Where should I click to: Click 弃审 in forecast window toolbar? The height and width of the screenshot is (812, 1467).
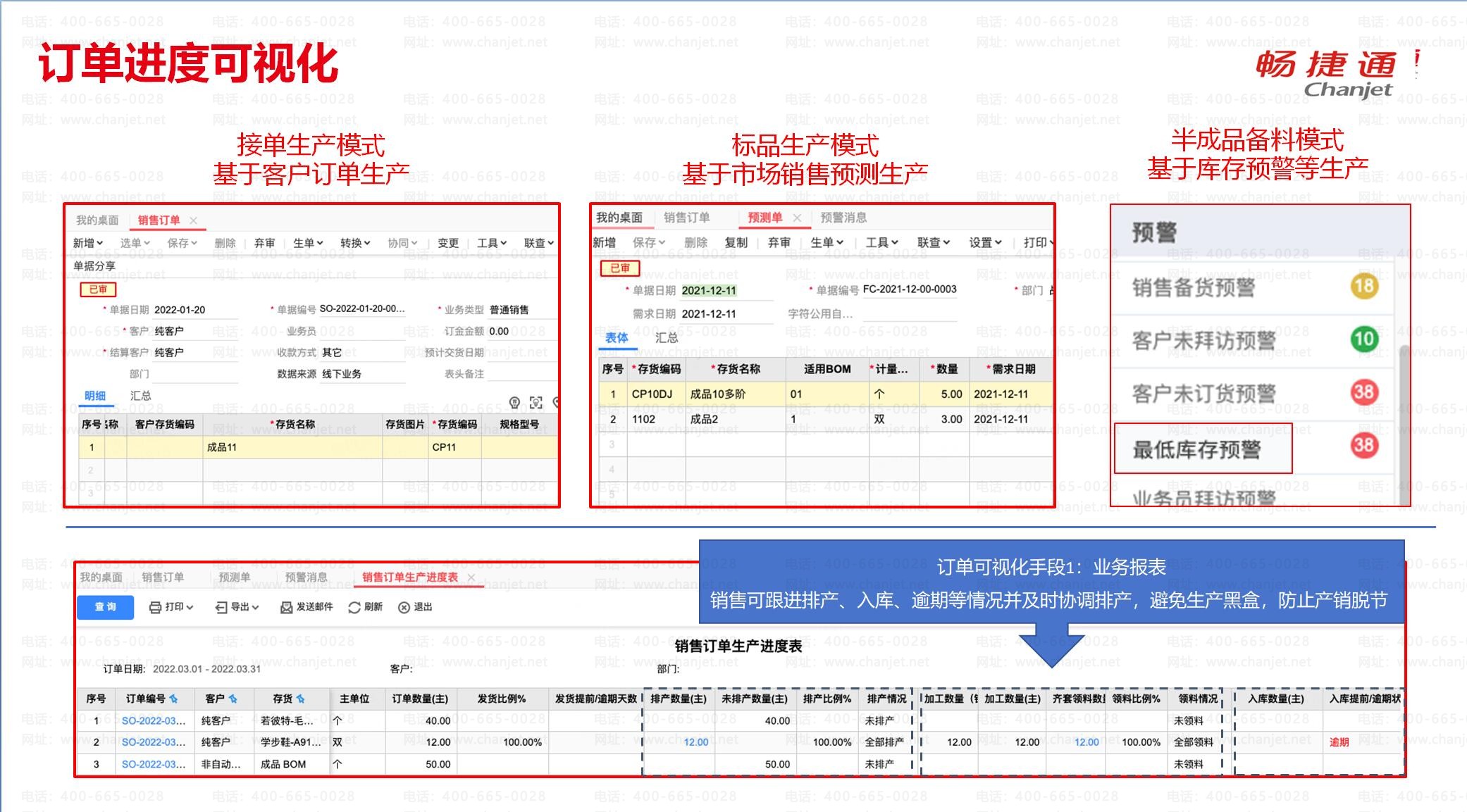[x=779, y=242]
